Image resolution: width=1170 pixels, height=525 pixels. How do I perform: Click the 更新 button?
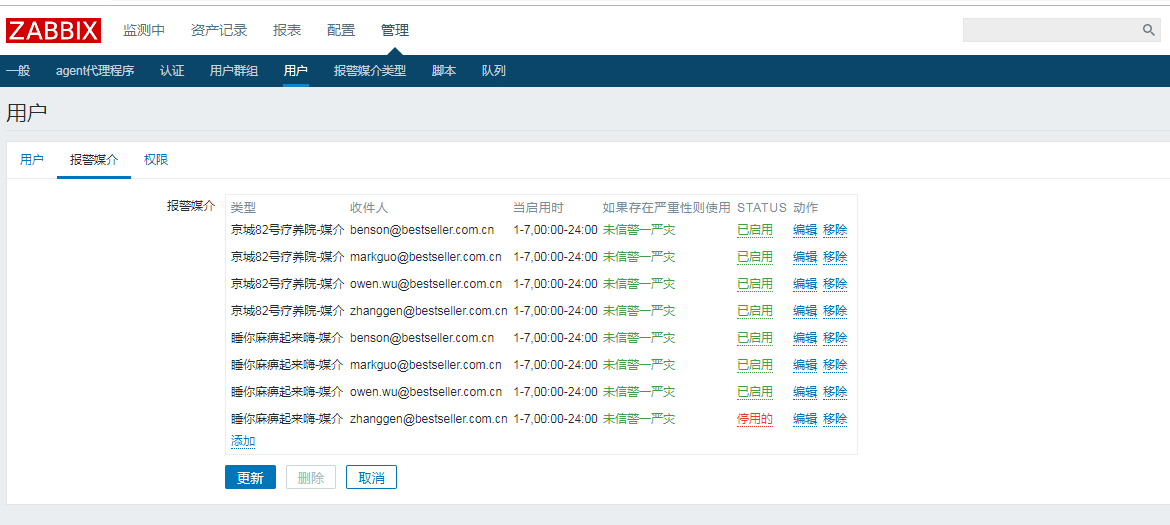click(251, 477)
